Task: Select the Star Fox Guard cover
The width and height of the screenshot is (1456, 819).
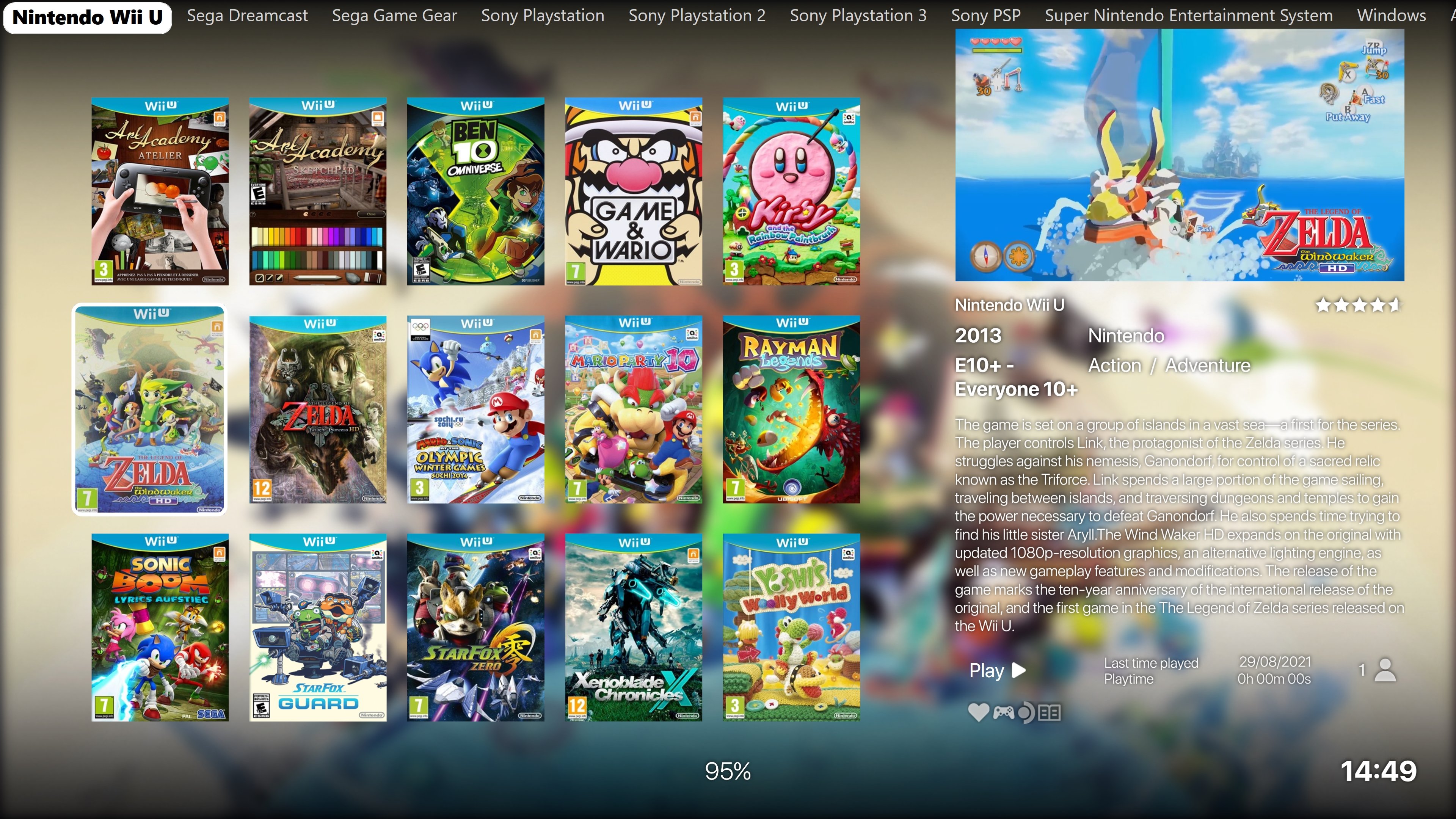Action: click(x=318, y=628)
